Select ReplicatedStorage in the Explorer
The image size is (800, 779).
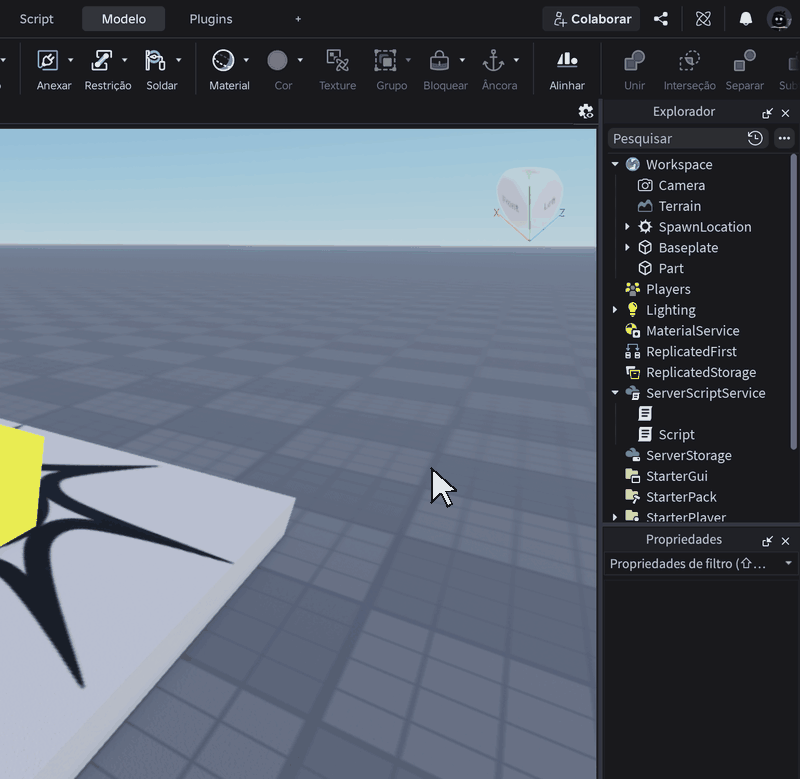tap(701, 372)
